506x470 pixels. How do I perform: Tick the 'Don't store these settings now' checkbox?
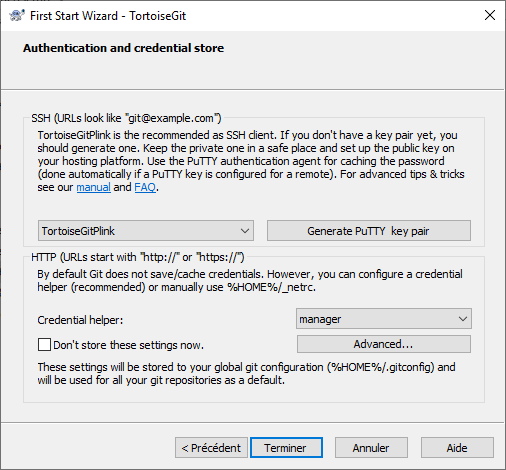(x=44, y=345)
